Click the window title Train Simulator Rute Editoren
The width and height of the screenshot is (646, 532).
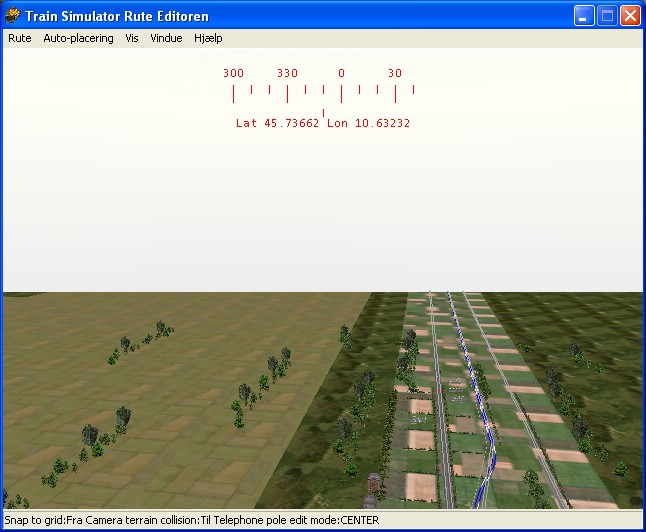[x=117, y=16]
